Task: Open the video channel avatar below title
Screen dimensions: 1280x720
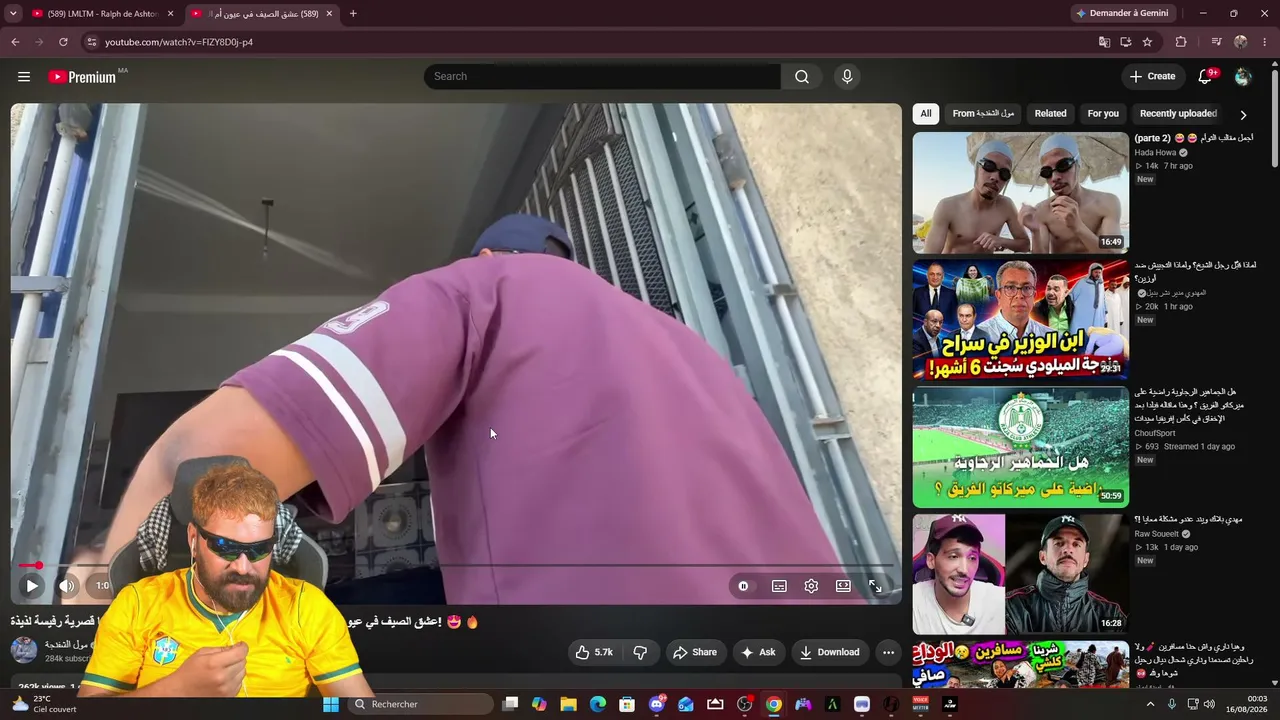Action: 24,651
